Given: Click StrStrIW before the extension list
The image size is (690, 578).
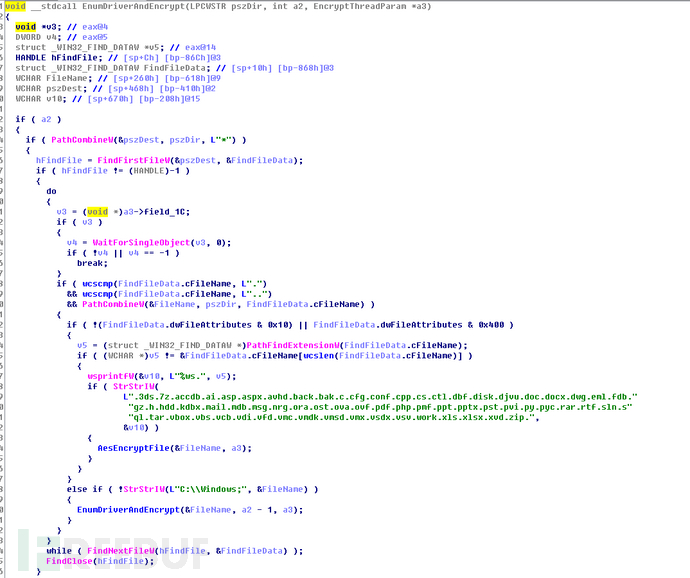Looking at the screenshot, I should [133, 387].
